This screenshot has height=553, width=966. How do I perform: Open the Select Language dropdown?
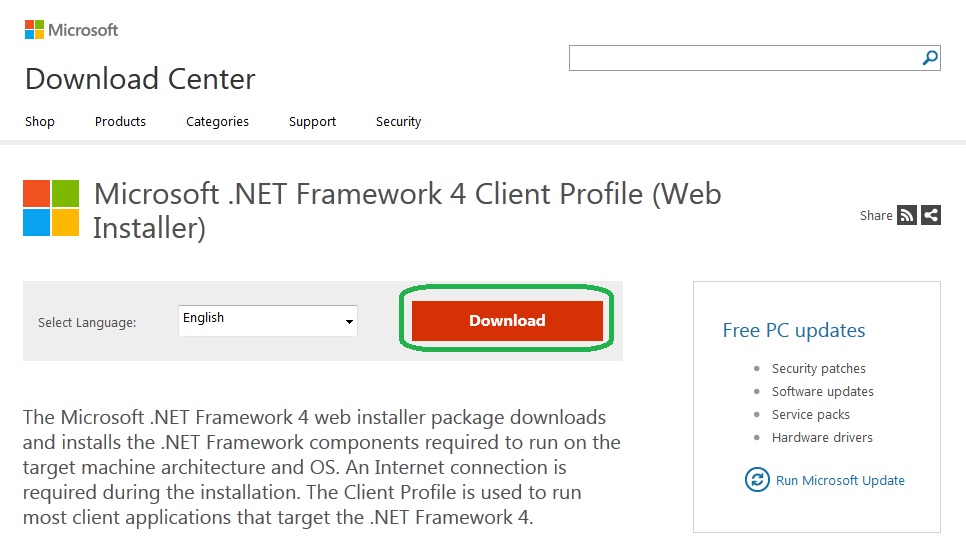[x=267, y=320]
